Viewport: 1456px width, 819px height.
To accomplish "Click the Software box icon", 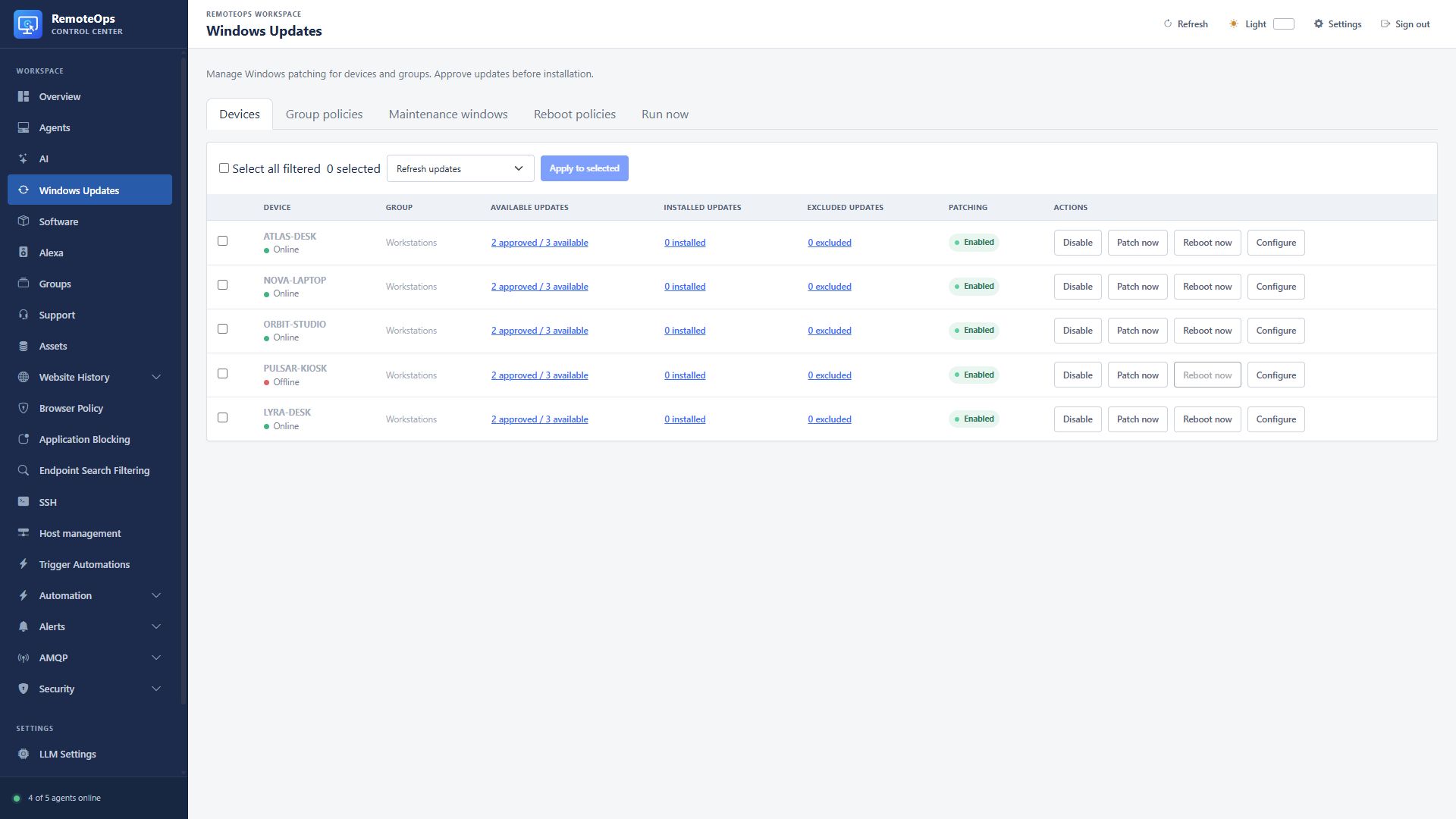I will (x=24, y=221).
